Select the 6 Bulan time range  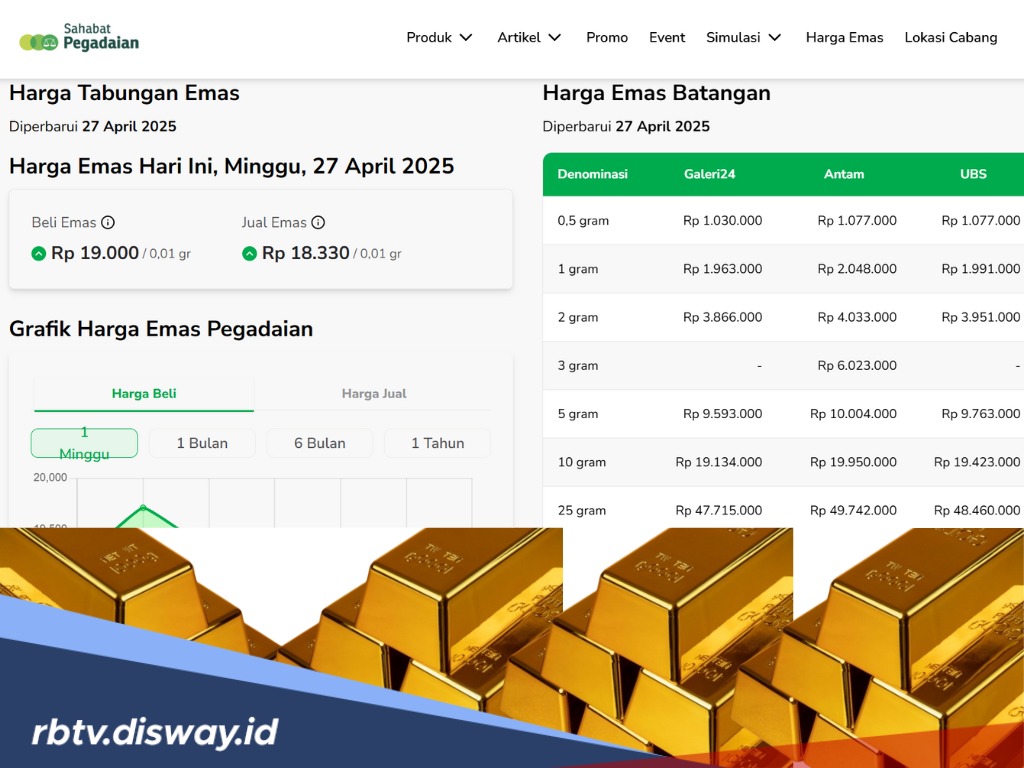(320, 442)
